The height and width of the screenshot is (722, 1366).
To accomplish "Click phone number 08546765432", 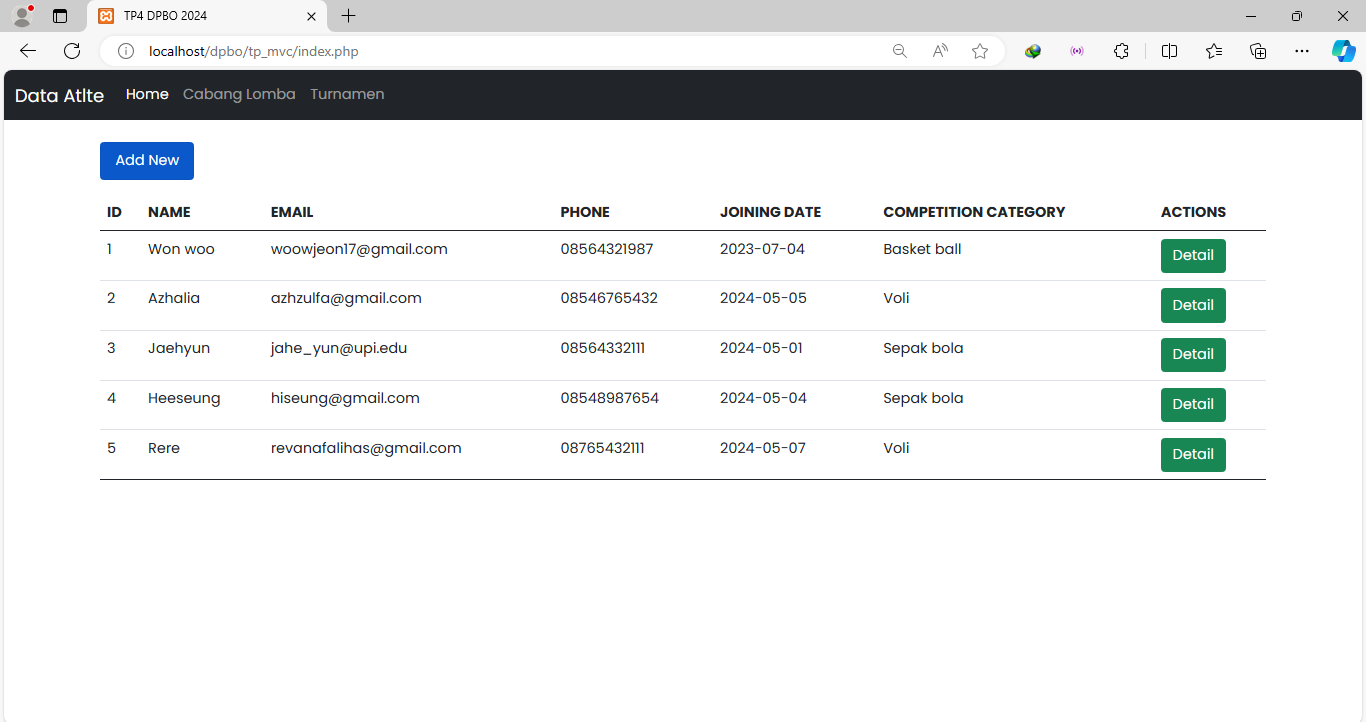I will 609,298.
